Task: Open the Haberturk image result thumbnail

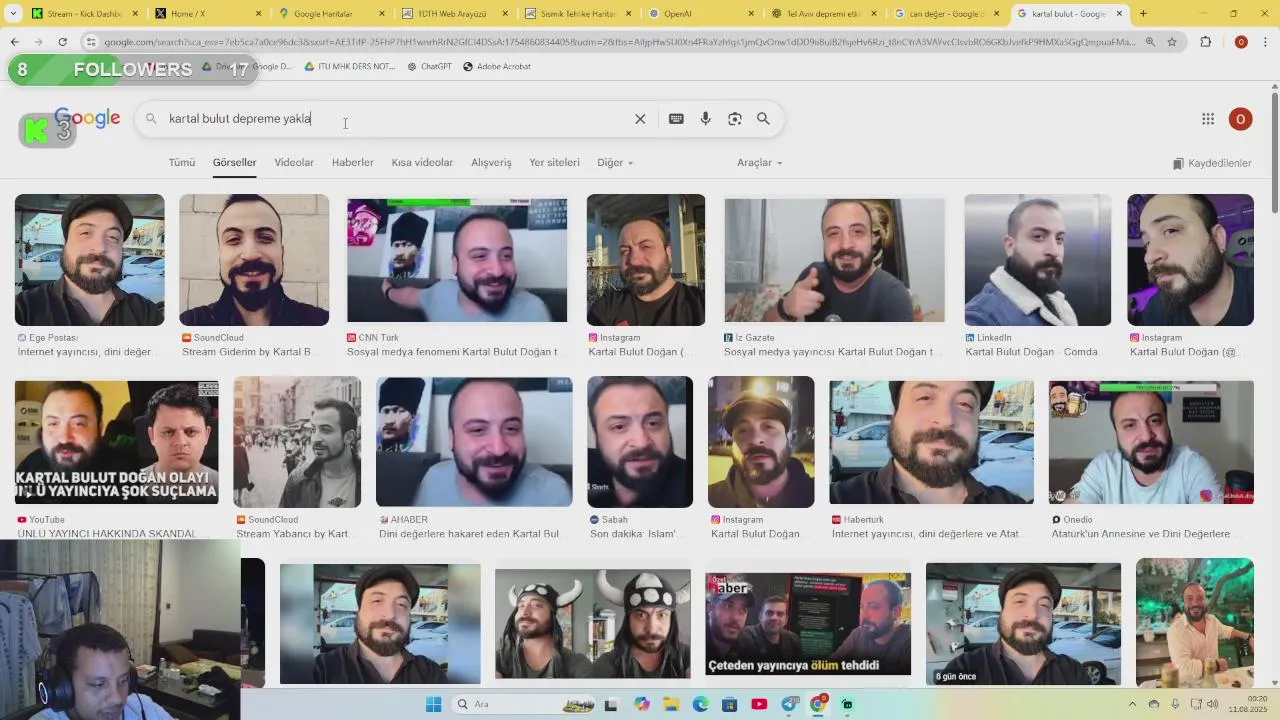Action: pos(931,442)
